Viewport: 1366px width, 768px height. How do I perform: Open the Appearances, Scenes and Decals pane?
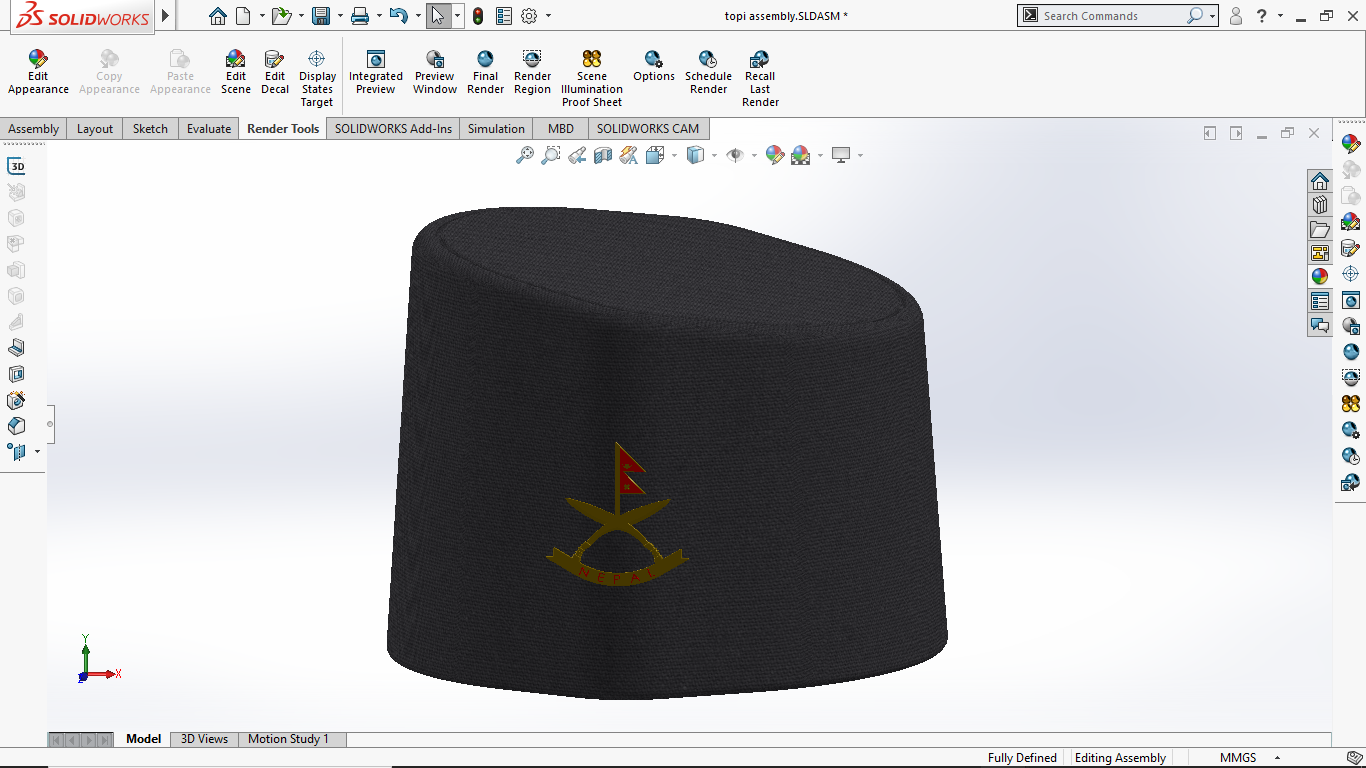[x=1320, y=277]
